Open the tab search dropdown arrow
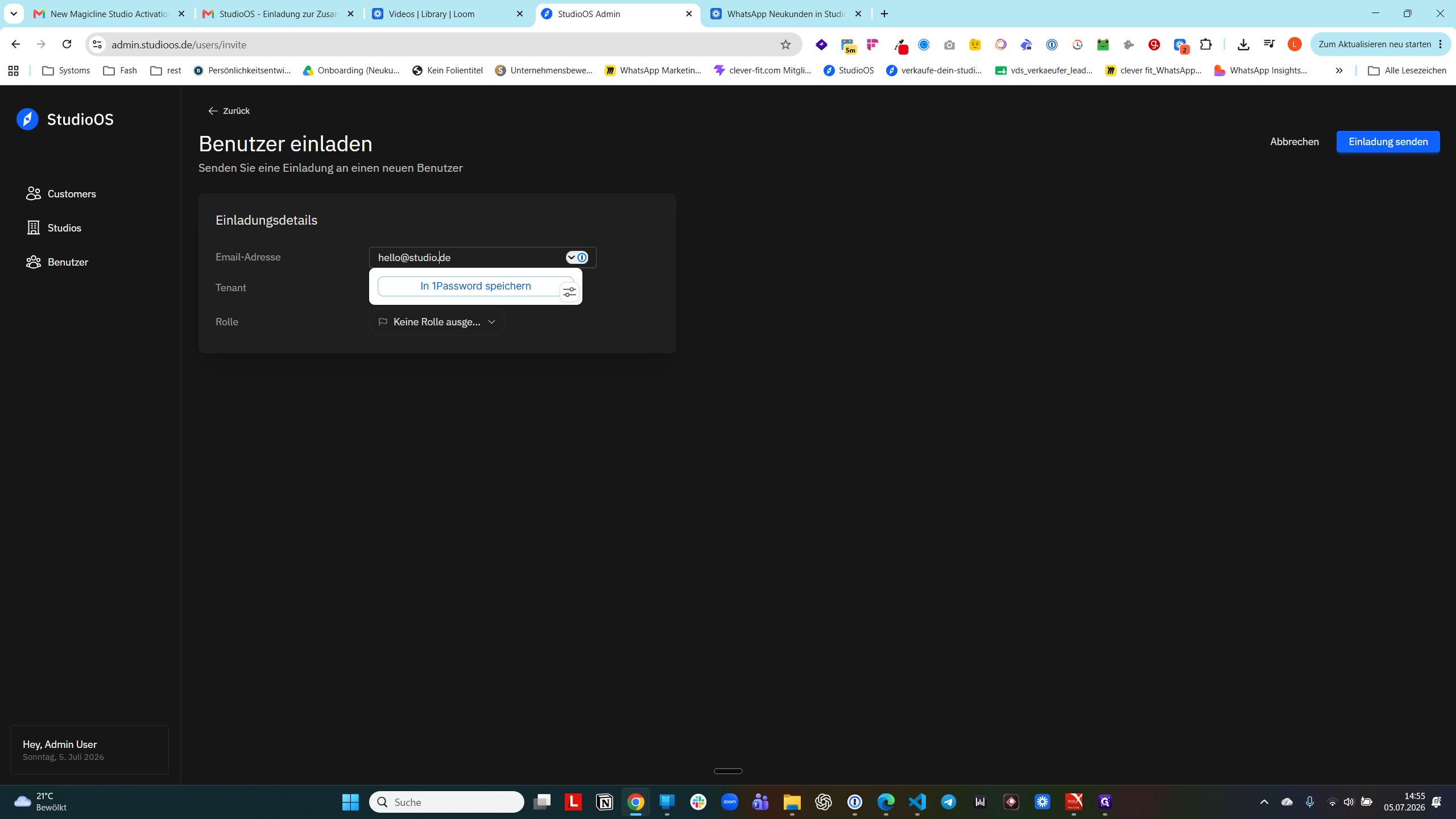The width and height of the screenshot is (1456, 819). click(14, 14)
